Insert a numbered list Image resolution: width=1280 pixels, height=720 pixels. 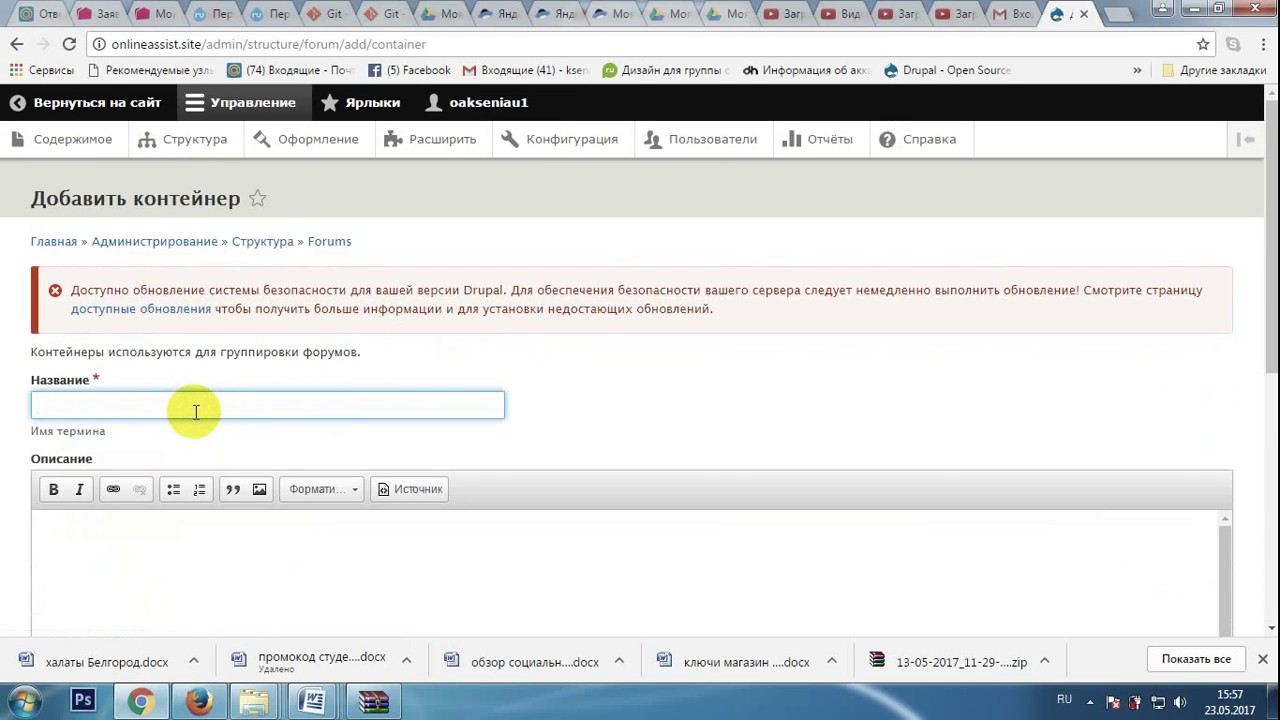(199, 489)
